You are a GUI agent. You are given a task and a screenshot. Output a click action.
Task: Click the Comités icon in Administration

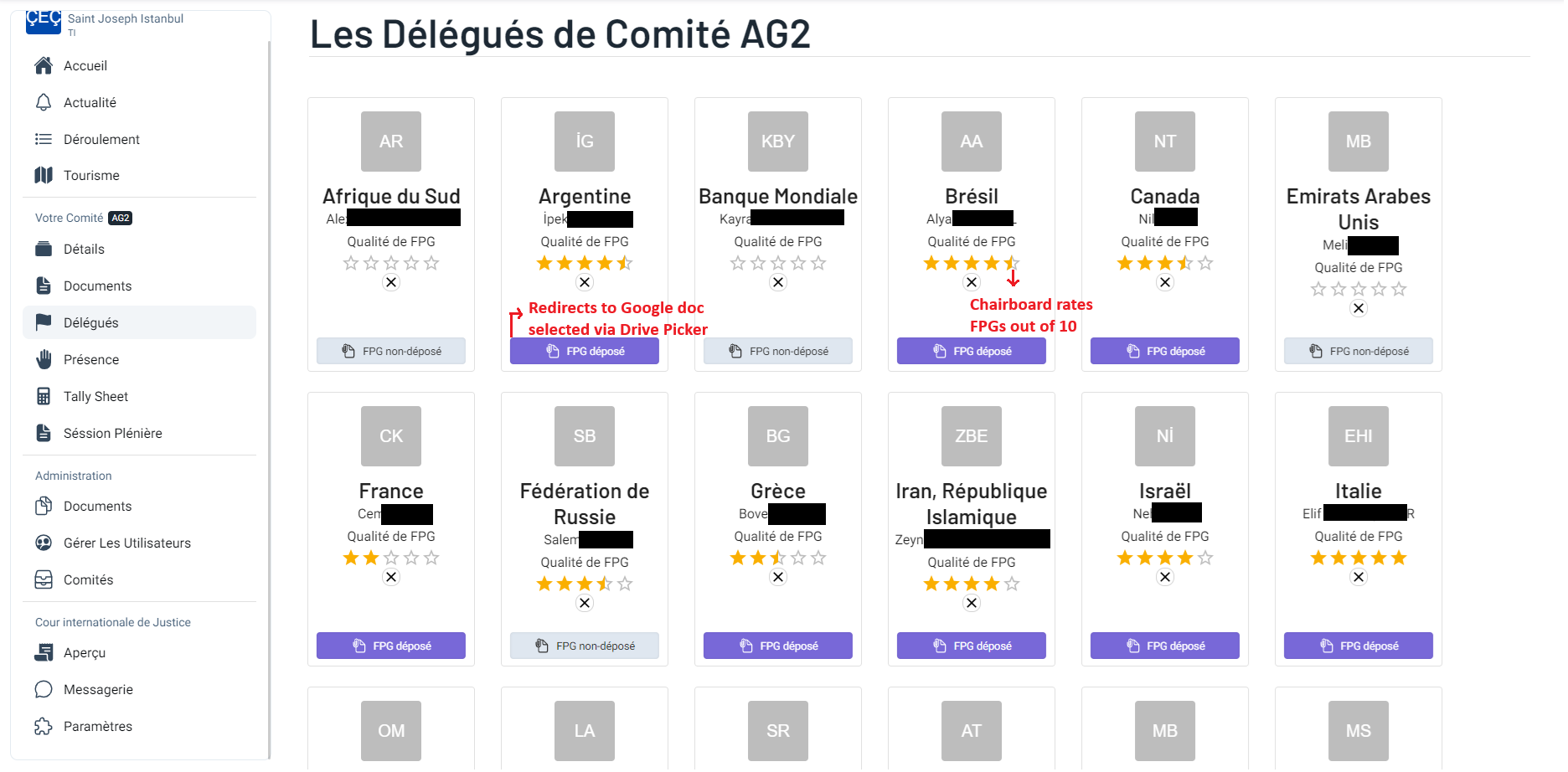[x=44, y=579]
